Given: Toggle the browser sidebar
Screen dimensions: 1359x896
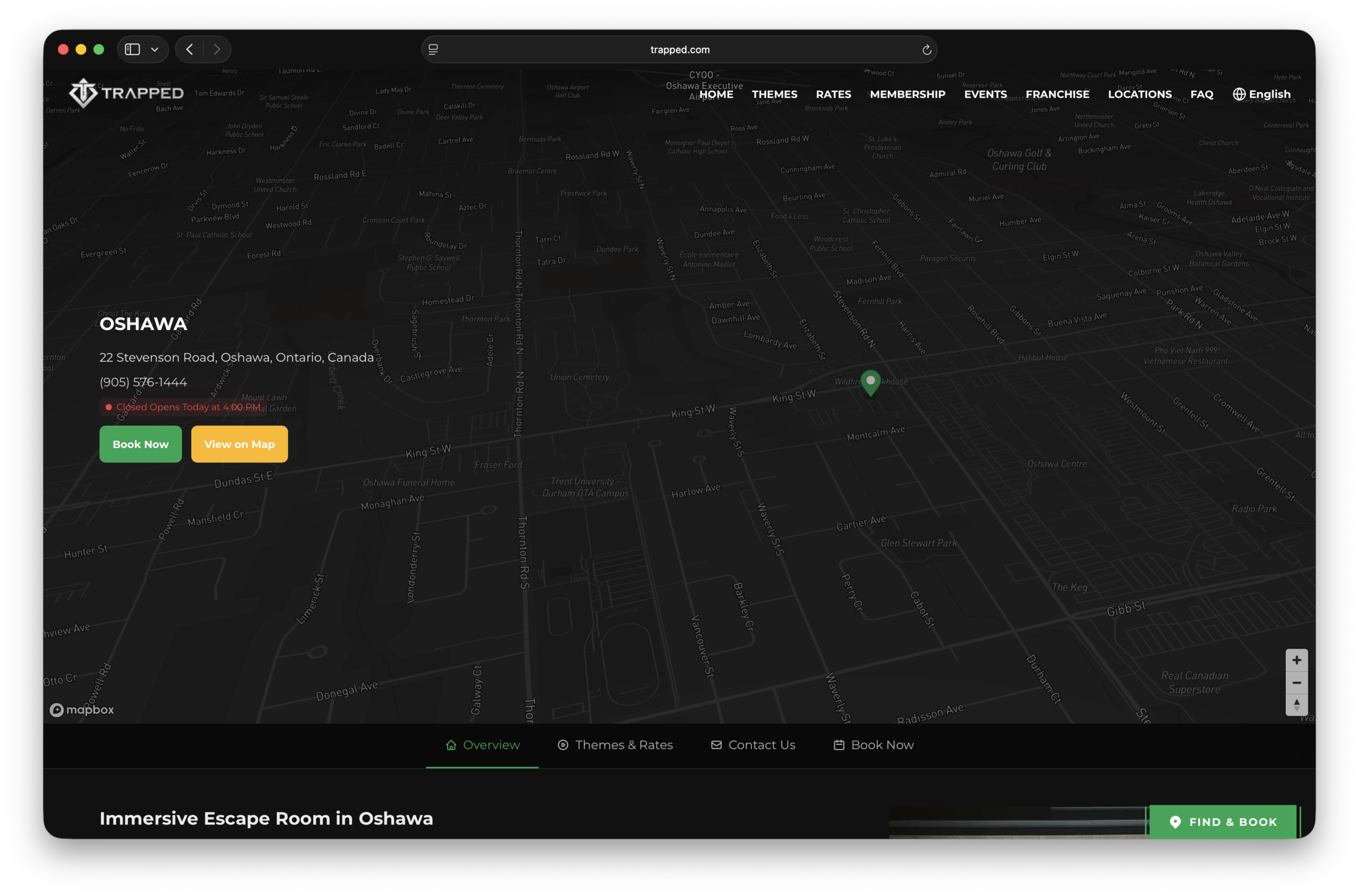Looking at the screenshot, I should pos(133,50).
